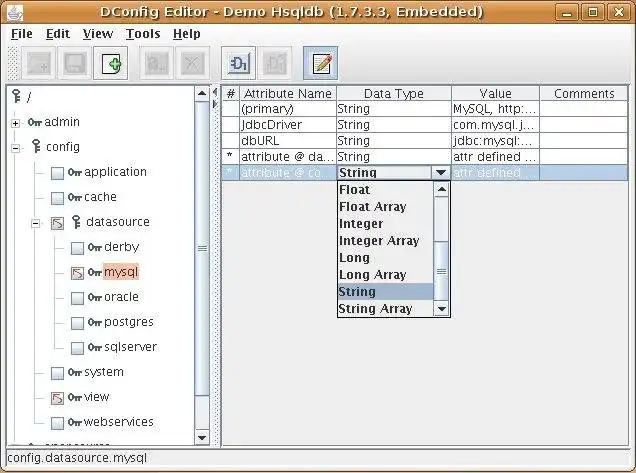Click the plug-shaped connect toolbar button
This screenshot has height=473, width=636.
tap(238, 63)
